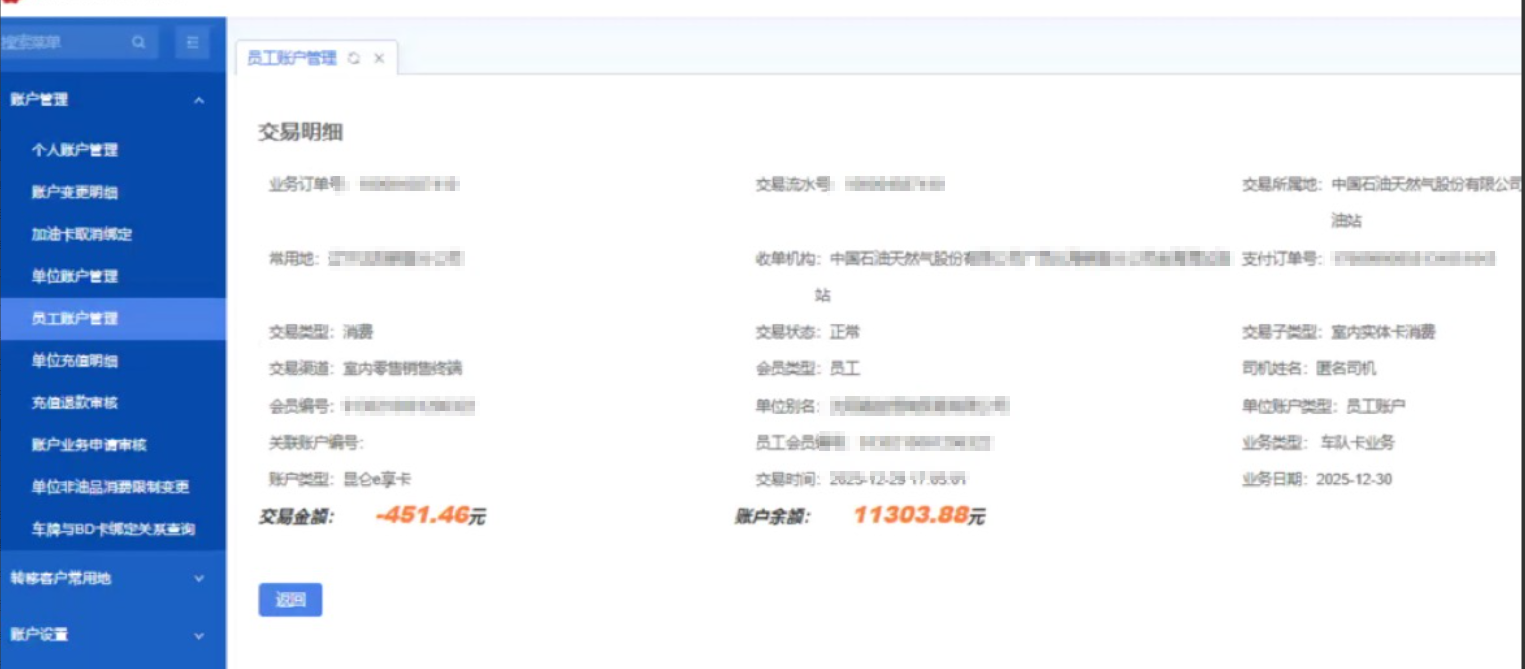Open 单位充值明细 menu entry
The image size is (1525, 669).
click(x=75, y=361)
